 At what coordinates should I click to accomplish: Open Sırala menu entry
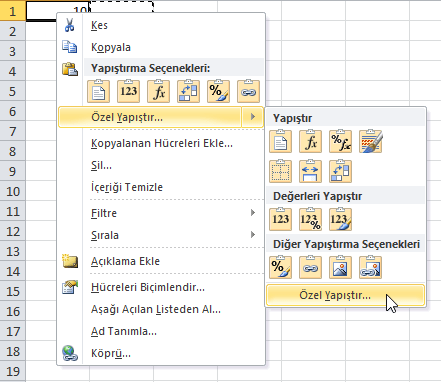point(161,235)
